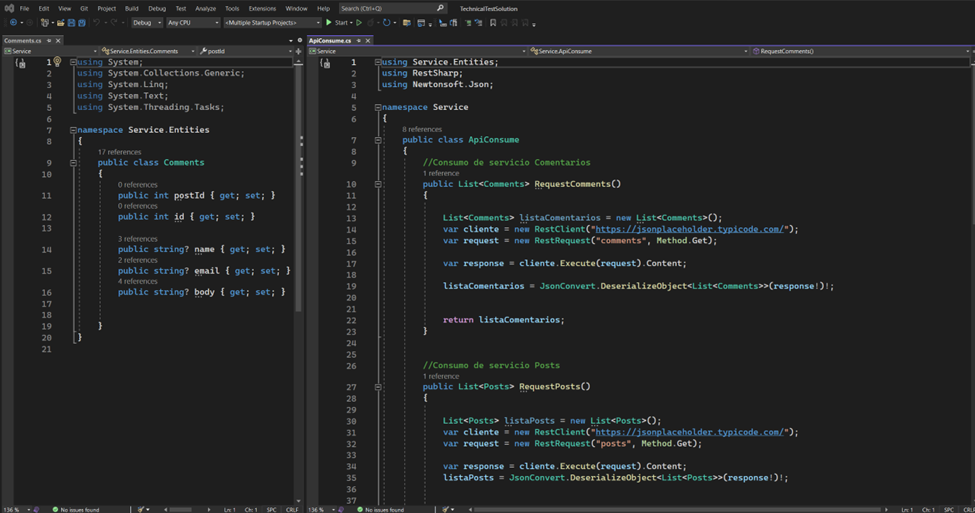Click the green No issues found check icon in Comments.cs
Image resolution: width=975 pixels, height=513 pixels.
(55, 509)
